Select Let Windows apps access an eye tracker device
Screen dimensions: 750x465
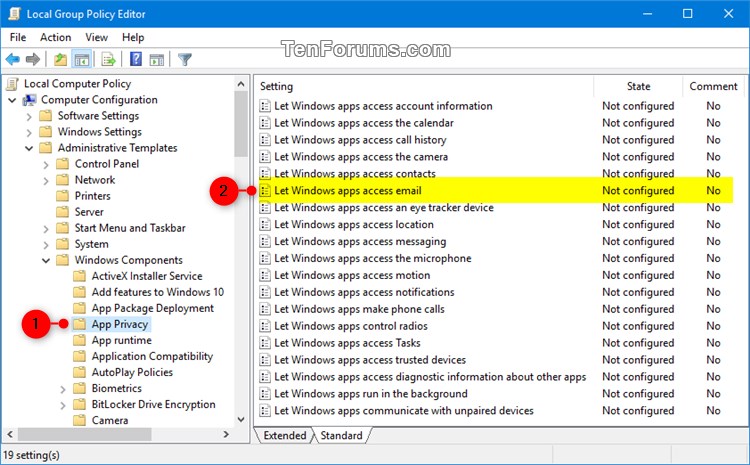click(384, 208)
